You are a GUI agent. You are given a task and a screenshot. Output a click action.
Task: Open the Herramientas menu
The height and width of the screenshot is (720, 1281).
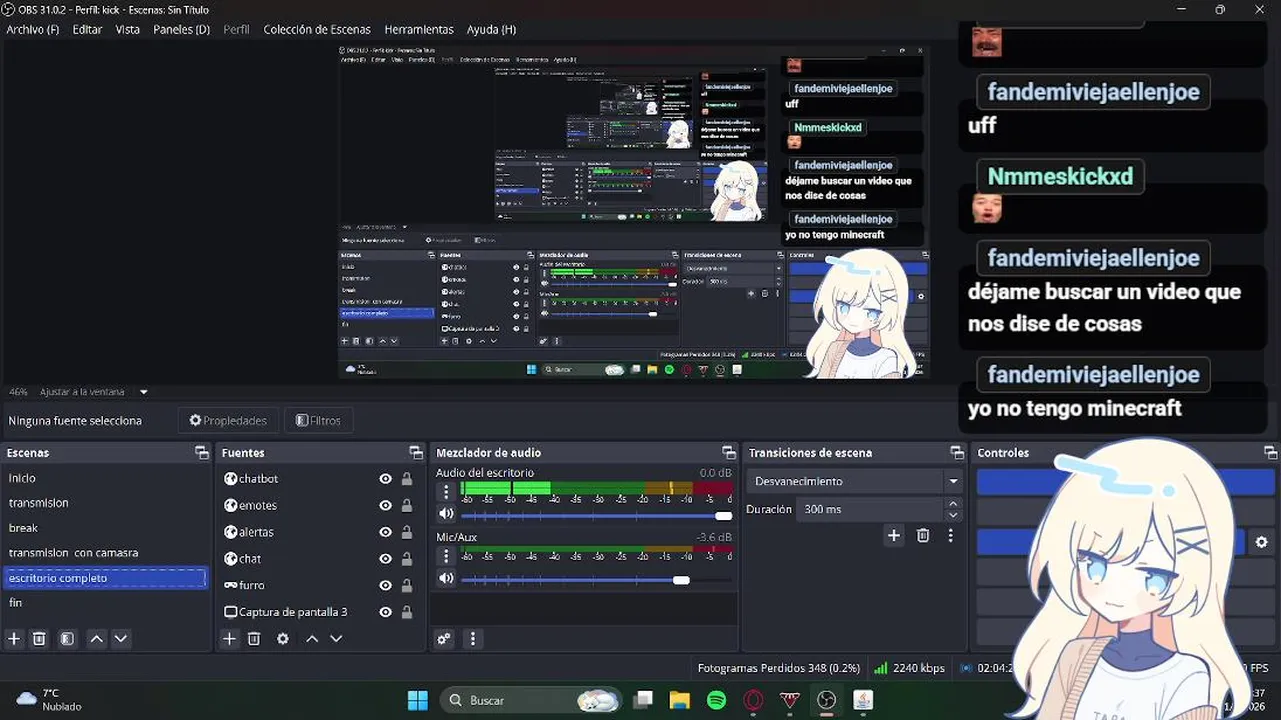pos(419,29)
